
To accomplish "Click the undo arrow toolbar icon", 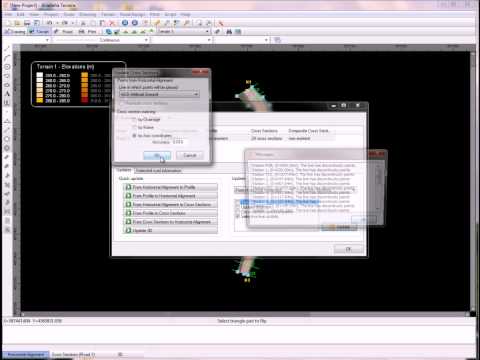I will pos(49,23).
